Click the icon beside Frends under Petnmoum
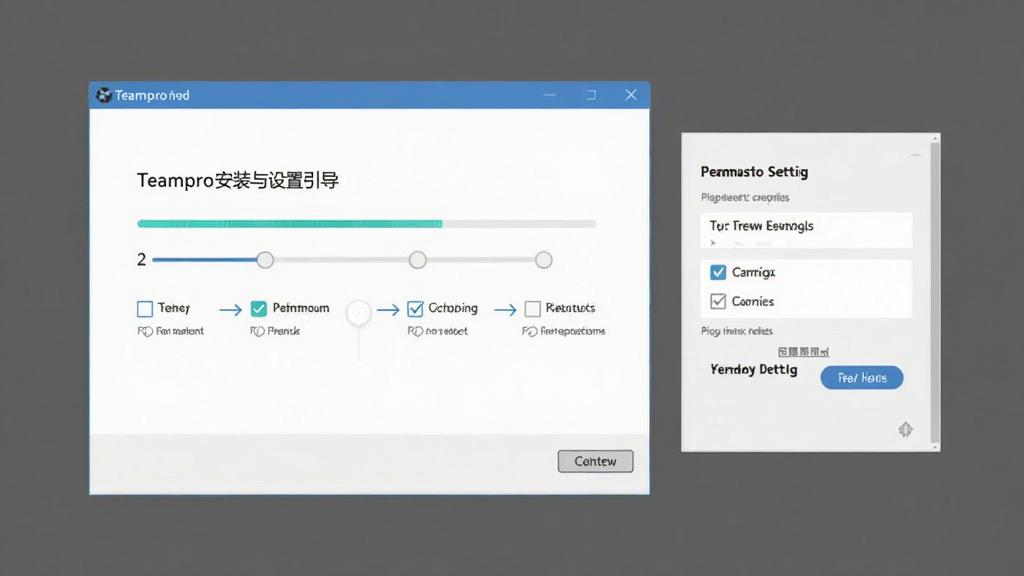Image resolution: width=1024 pixels, height=576 pixels. (258, 331)
